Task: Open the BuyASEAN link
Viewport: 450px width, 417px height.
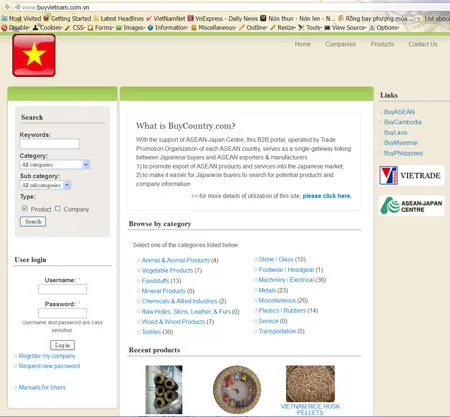Action: click(x=399, y=112)
